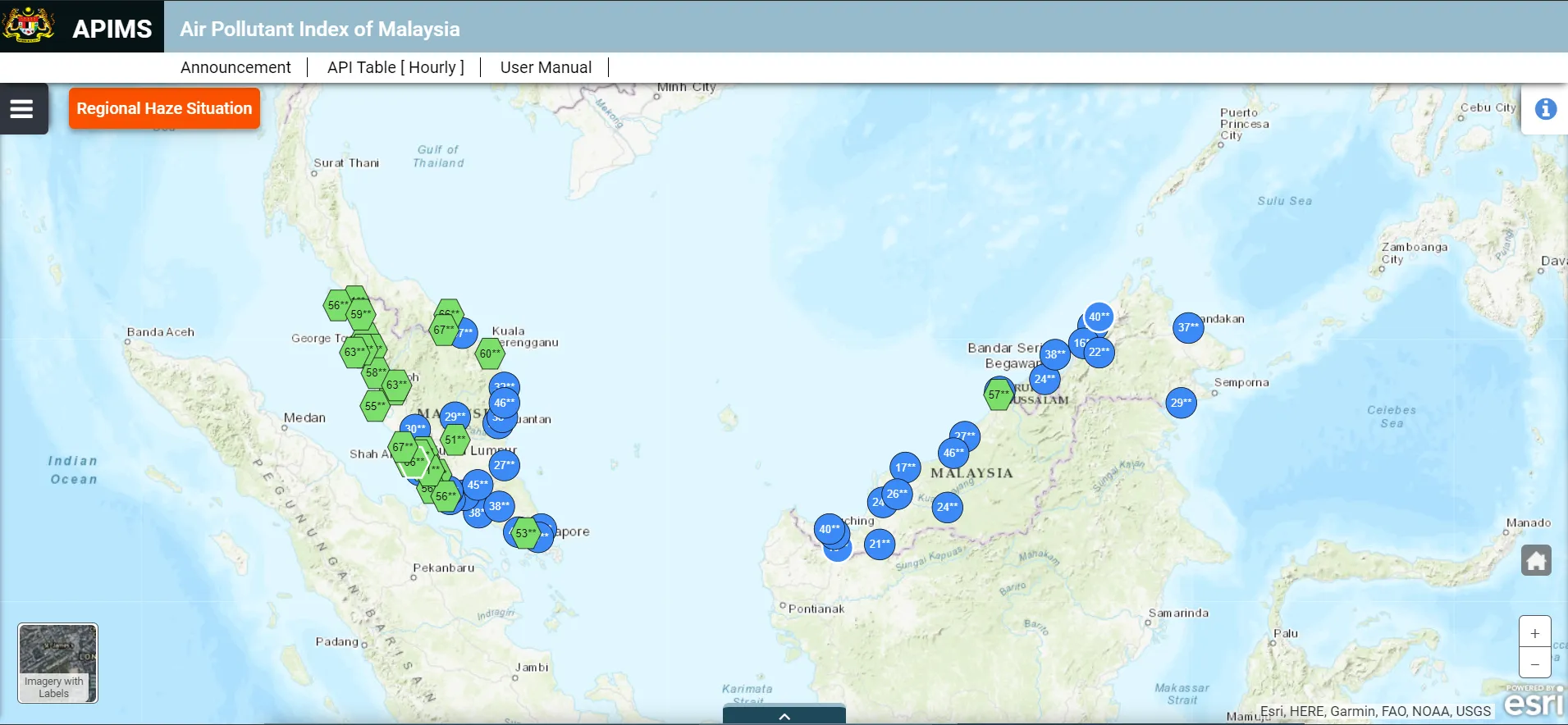The height and width of the screenshot is (725, 1568).
Task: Select the green 53** marker near Singapore
Action: pos(525,533)
